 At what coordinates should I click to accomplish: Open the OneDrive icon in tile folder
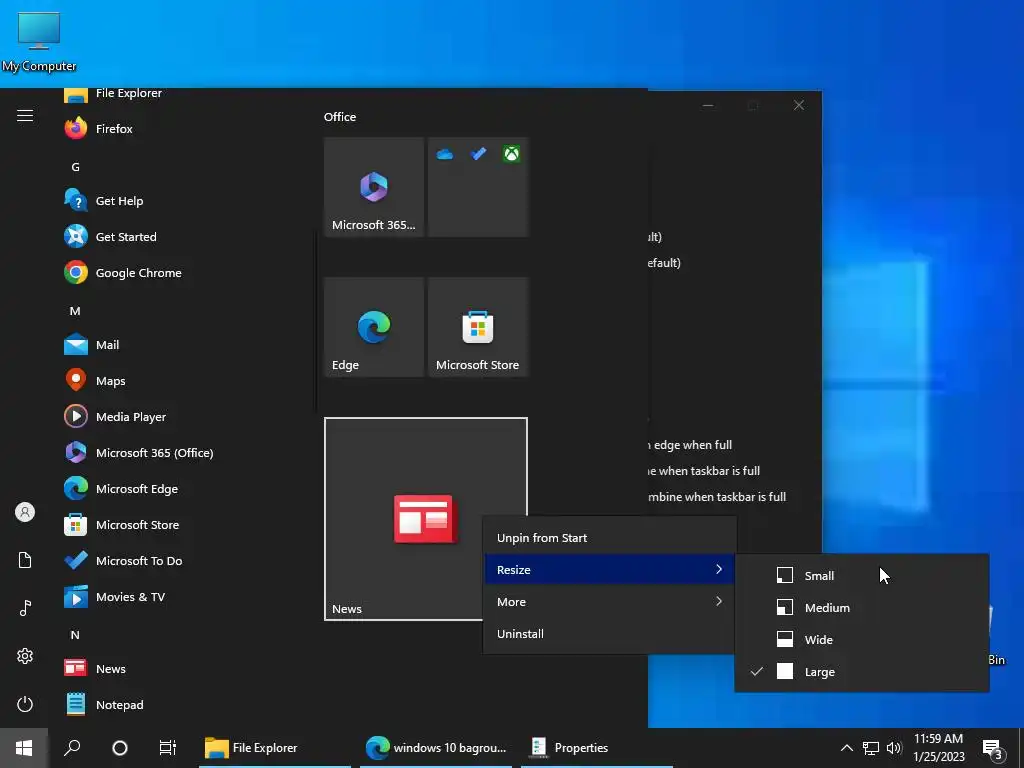point(445,154)
